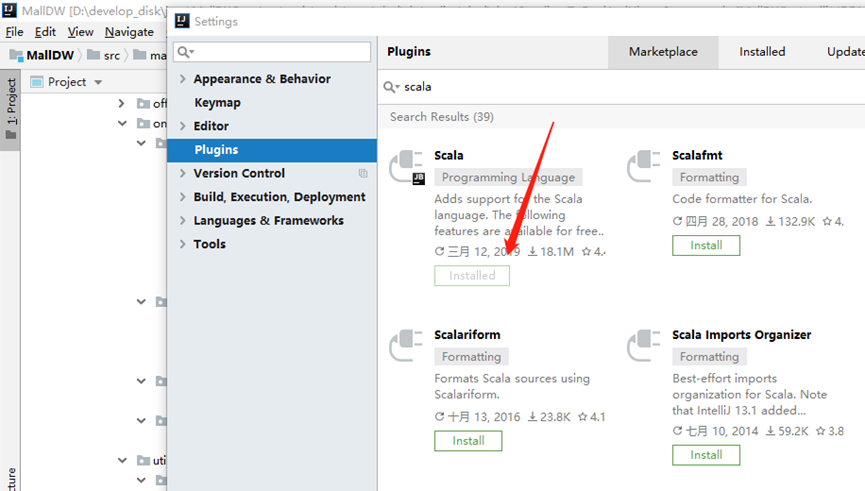This screenshot has height=491, width=865.
Task: Open the Scalariform plugin title
Action: pos(467,335)
